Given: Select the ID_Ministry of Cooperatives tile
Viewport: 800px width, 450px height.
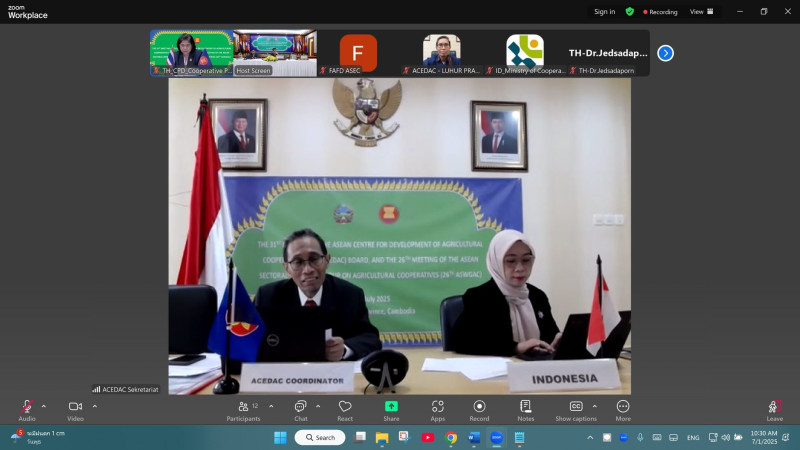Looking at the screenshot, I should (525, 53).
